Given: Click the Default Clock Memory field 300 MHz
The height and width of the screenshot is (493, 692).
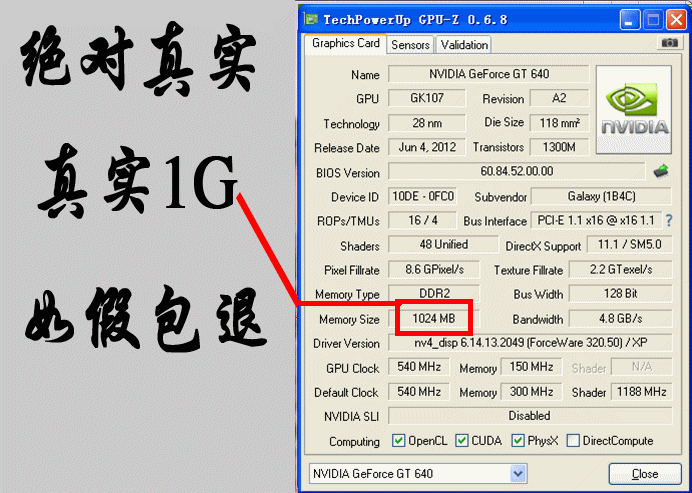Looking at the screenshot, I should 531,391.
